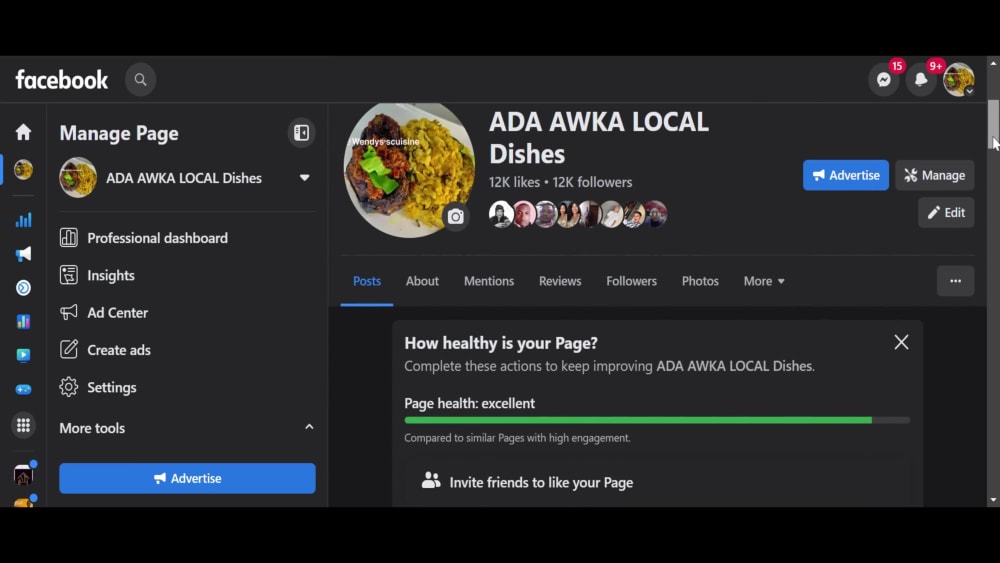This screenshot has height=563, width=1000.
Task: Click the Page health progress bar
Action: 657,420
